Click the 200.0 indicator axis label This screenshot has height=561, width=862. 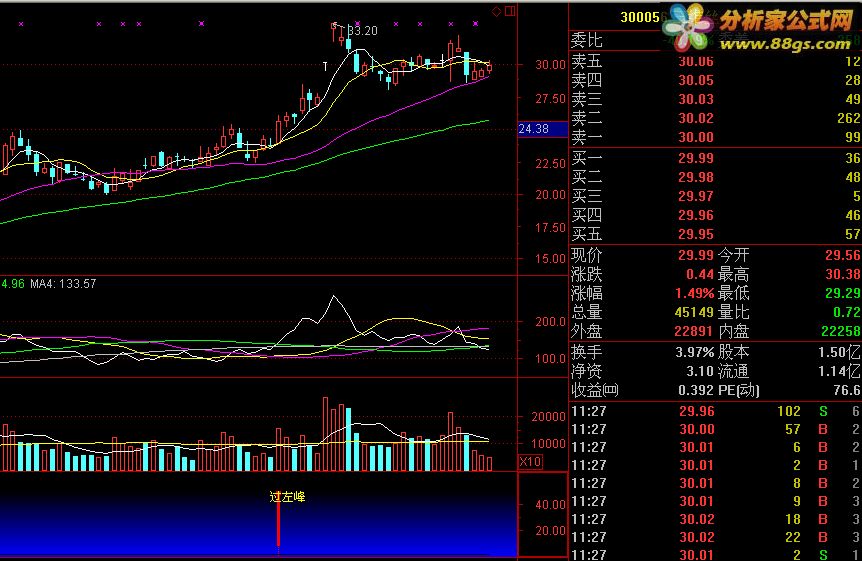[x=550, y=322]
